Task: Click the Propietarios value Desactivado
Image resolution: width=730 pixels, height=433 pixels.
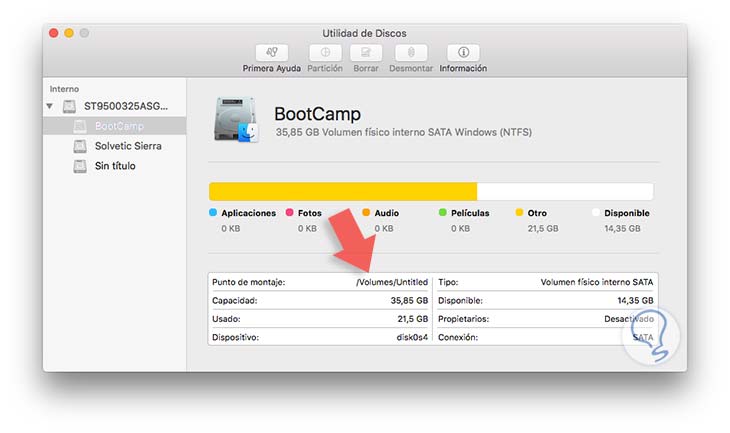Action: (x=629, y=319)
